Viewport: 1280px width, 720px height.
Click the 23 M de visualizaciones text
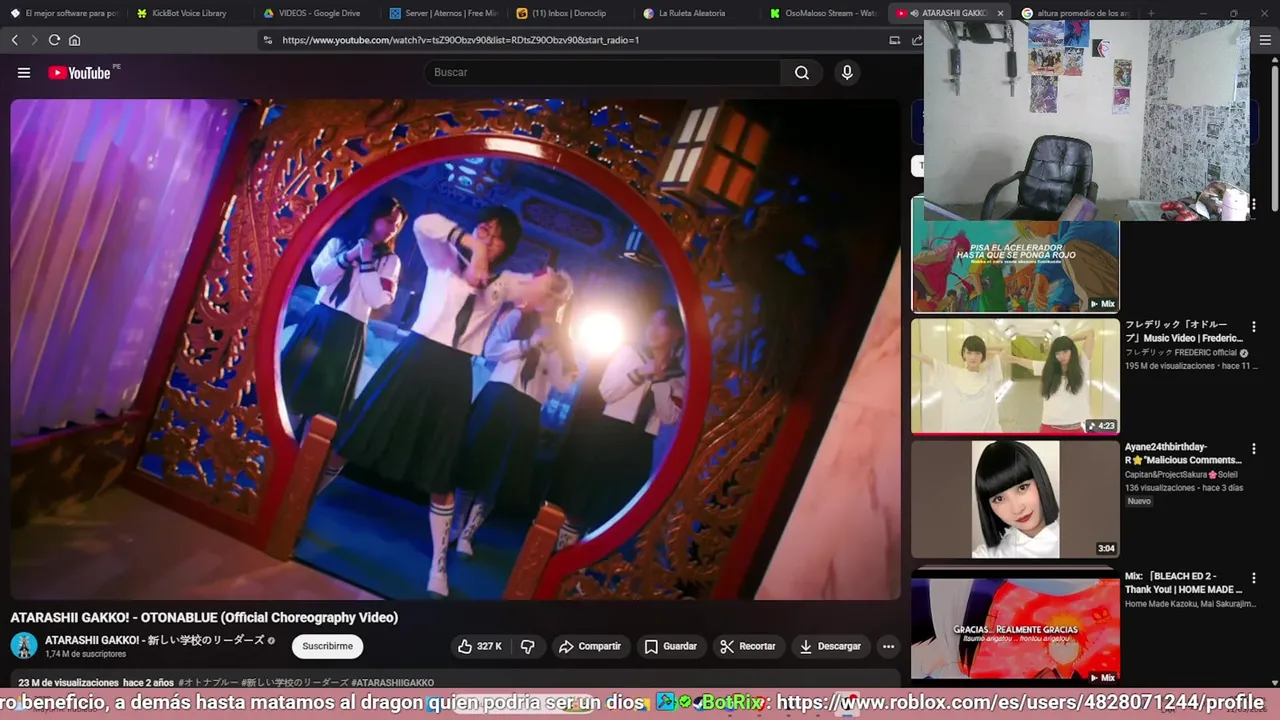[x=68, y=683]
